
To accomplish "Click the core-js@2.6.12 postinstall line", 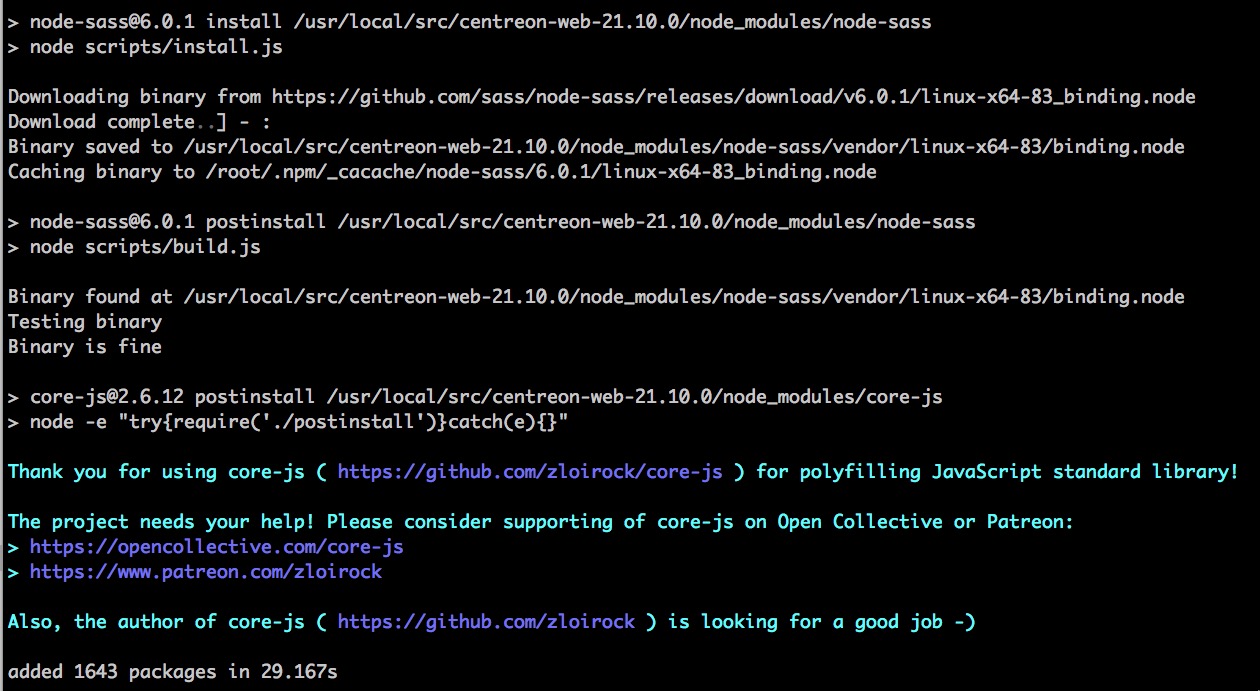I will (474, 397).
